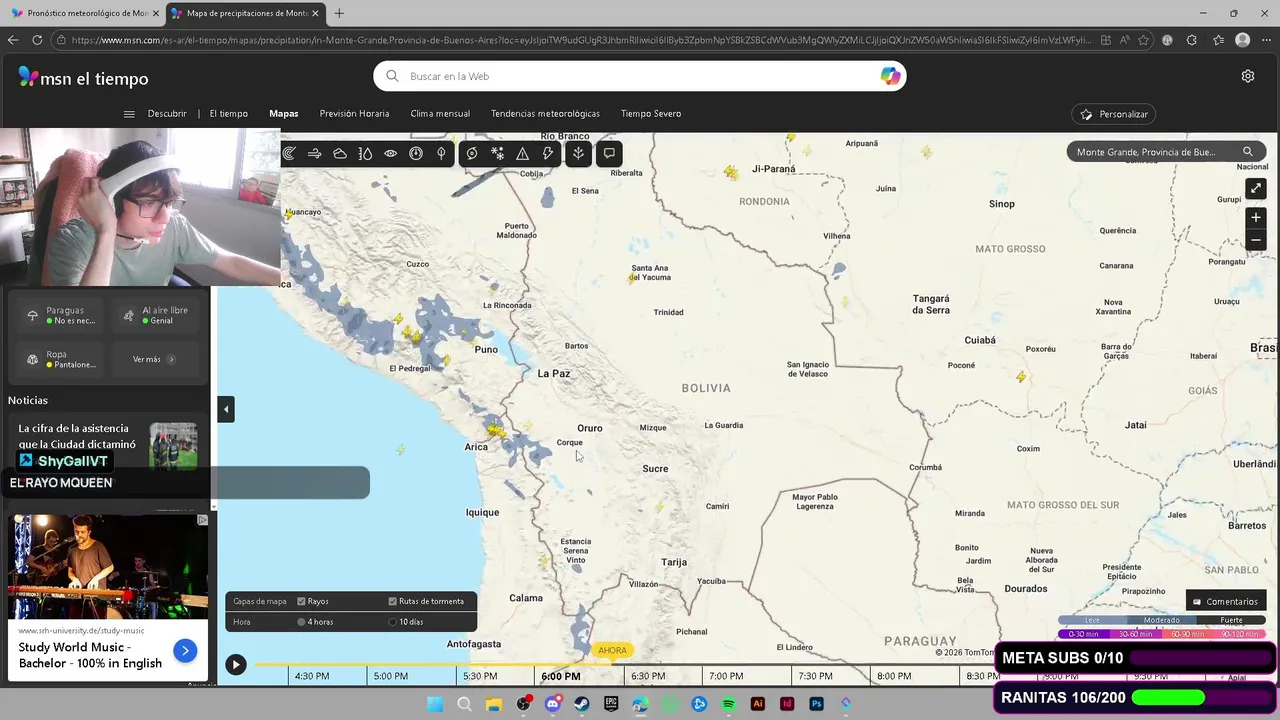This screenshot has width=1280, height=720.
Task: Open InDesign from the taskbar
Action: pyautogui.click(x=787, y=704)
